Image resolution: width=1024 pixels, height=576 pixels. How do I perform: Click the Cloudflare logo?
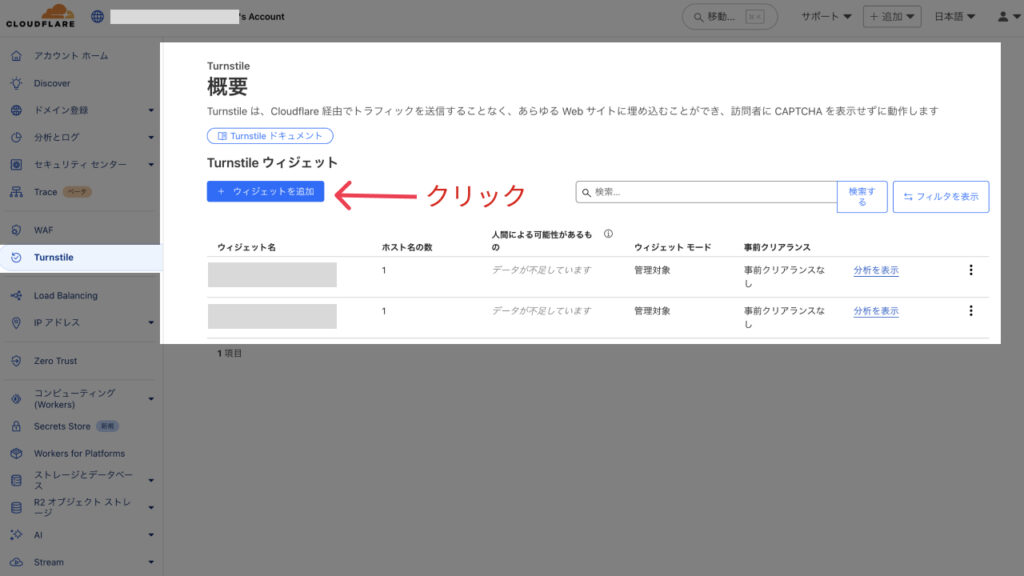(40, 16)
